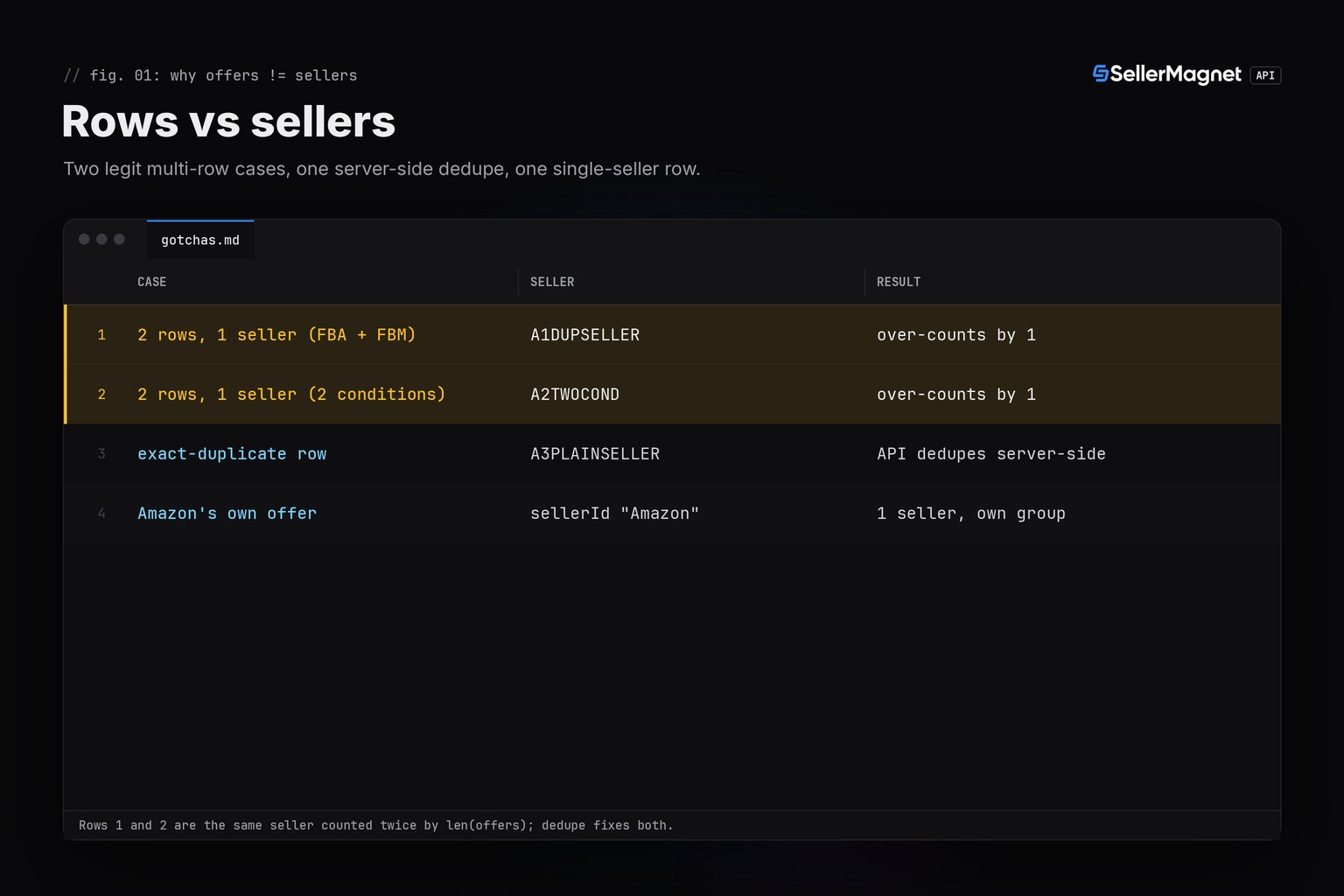Click the "Amazon's own offer" case cell
Image resolution: width=1344 pixels, height=896 pixels.
pos(227,514)
